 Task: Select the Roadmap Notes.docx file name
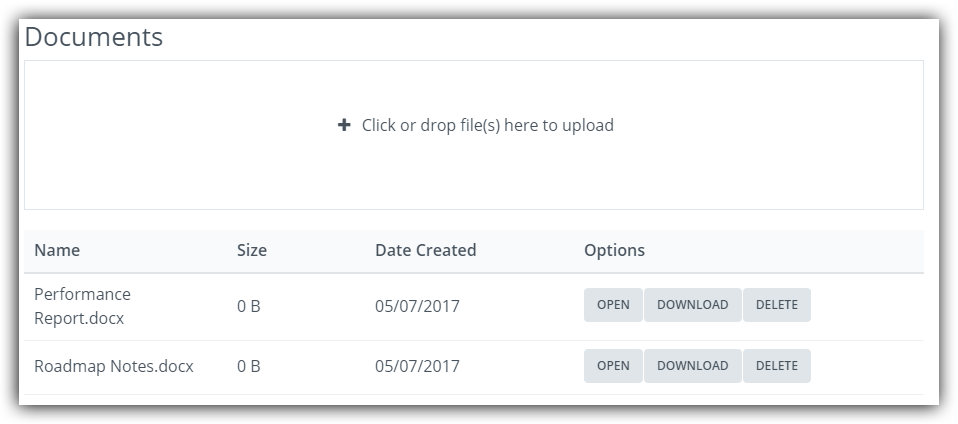[113, 366]
